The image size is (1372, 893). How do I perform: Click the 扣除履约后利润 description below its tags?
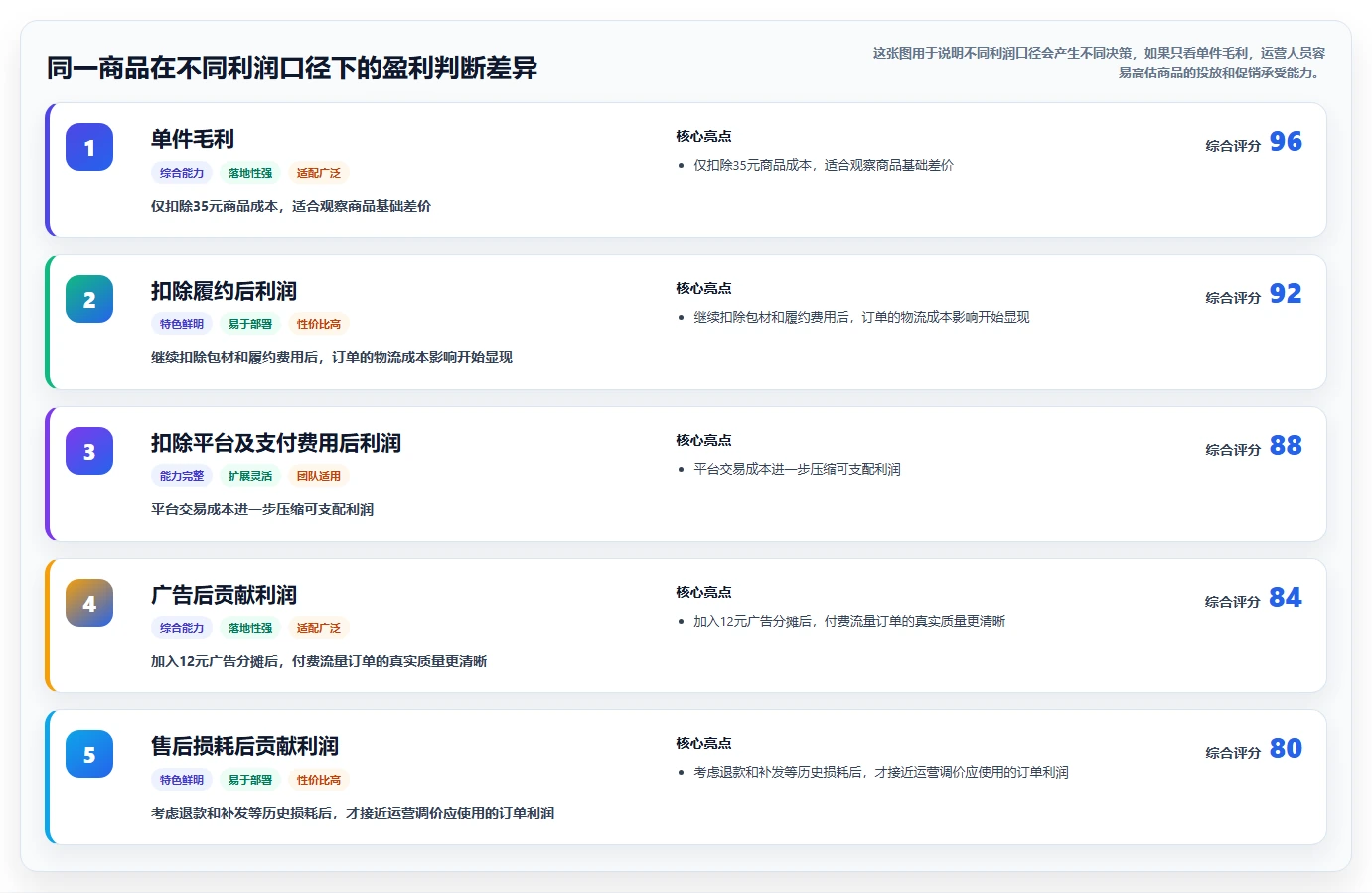pos(332,358)
